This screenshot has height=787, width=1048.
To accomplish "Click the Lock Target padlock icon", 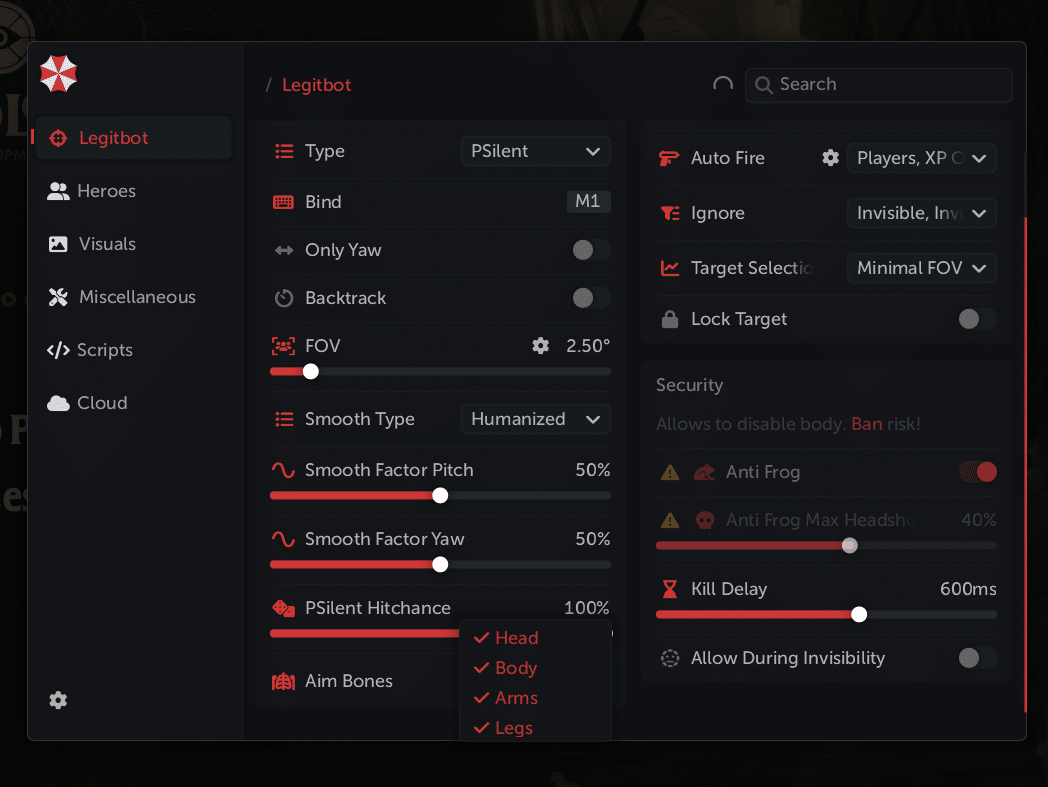I will click(670, 319).
